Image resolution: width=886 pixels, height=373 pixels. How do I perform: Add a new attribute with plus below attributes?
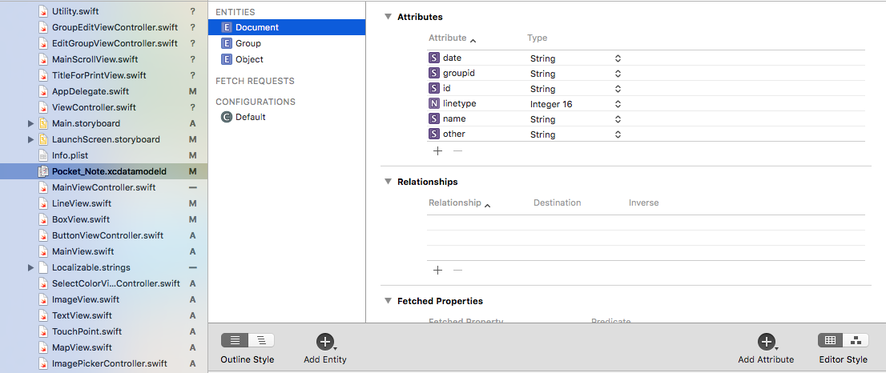[437, 151]
